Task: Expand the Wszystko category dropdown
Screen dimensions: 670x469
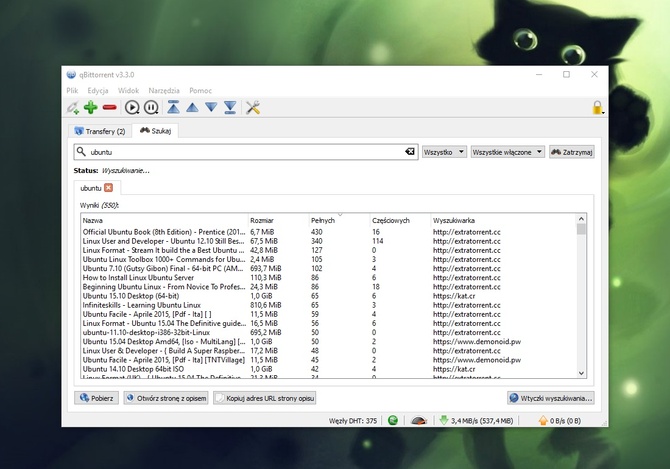Action: (444, 152)
